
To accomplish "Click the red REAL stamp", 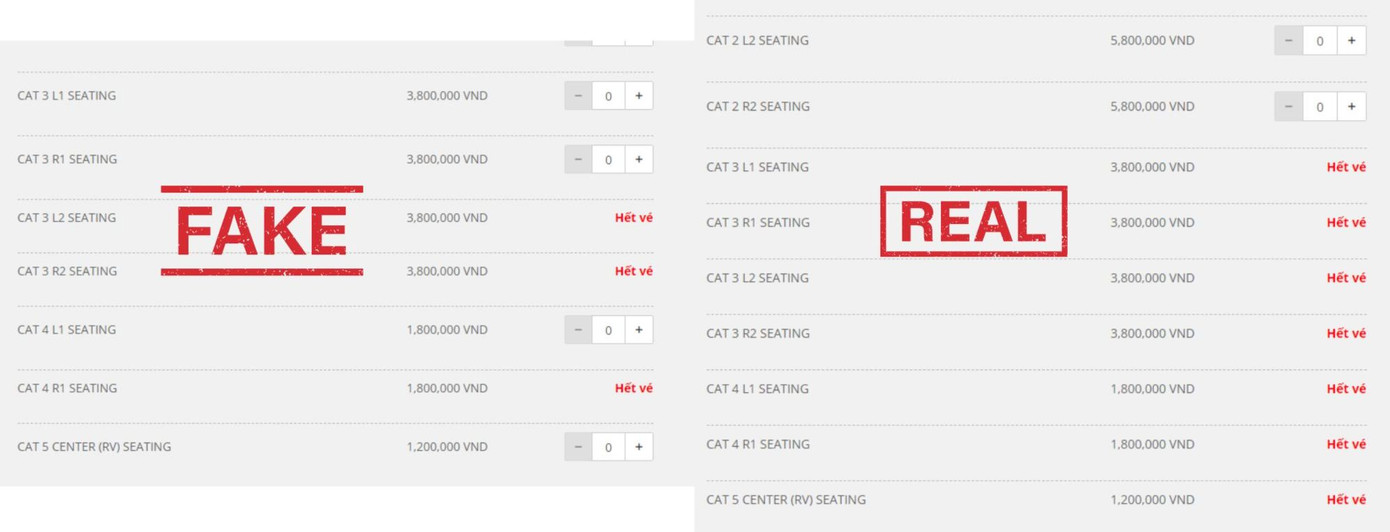I will (x=973, y=221).
